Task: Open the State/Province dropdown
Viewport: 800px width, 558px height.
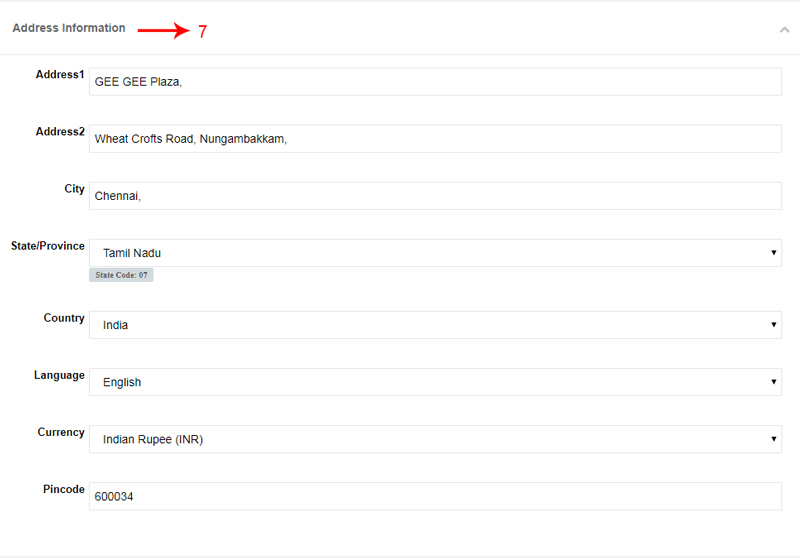Action: click(435, 253)
